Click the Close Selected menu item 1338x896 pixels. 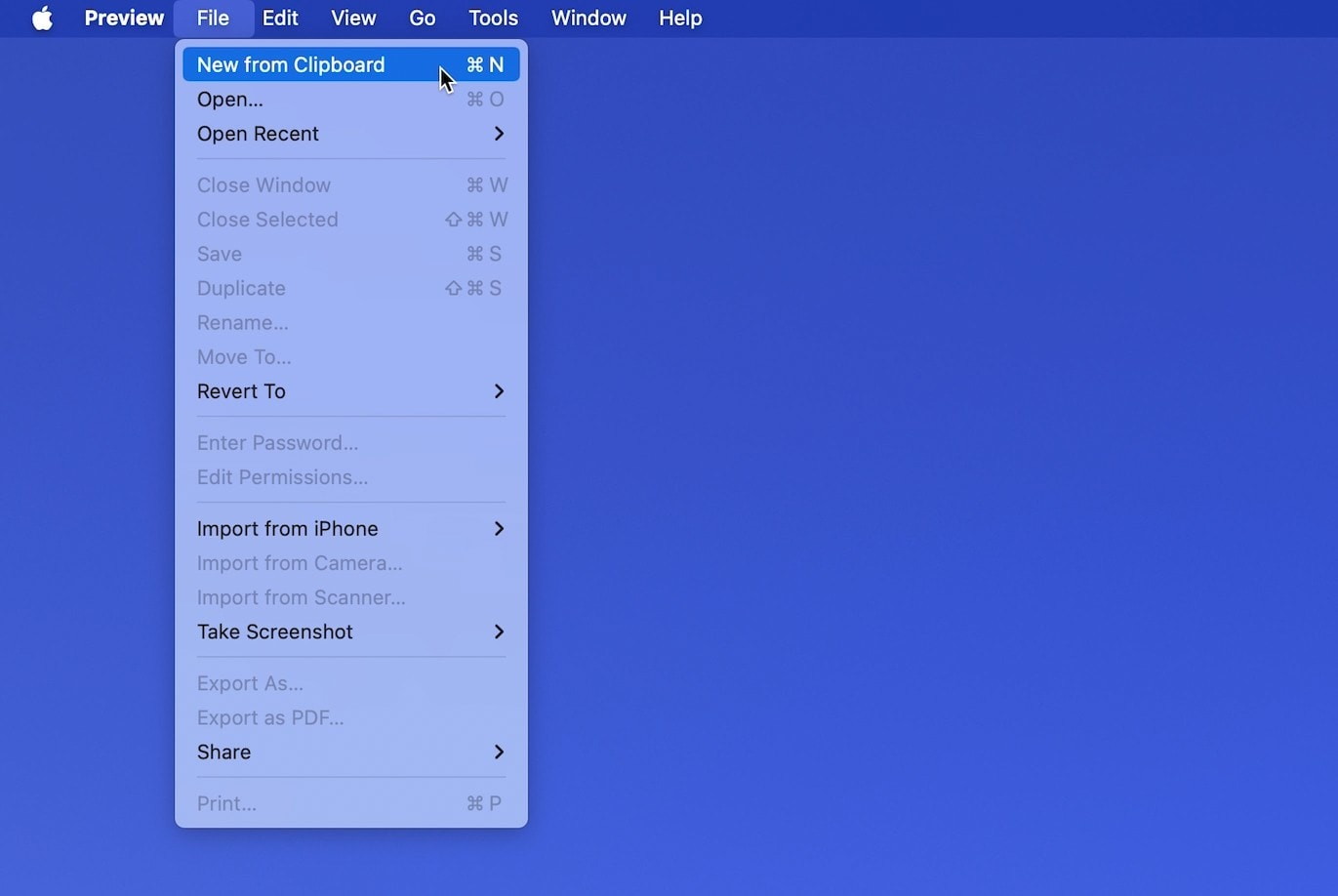point(351,220)
